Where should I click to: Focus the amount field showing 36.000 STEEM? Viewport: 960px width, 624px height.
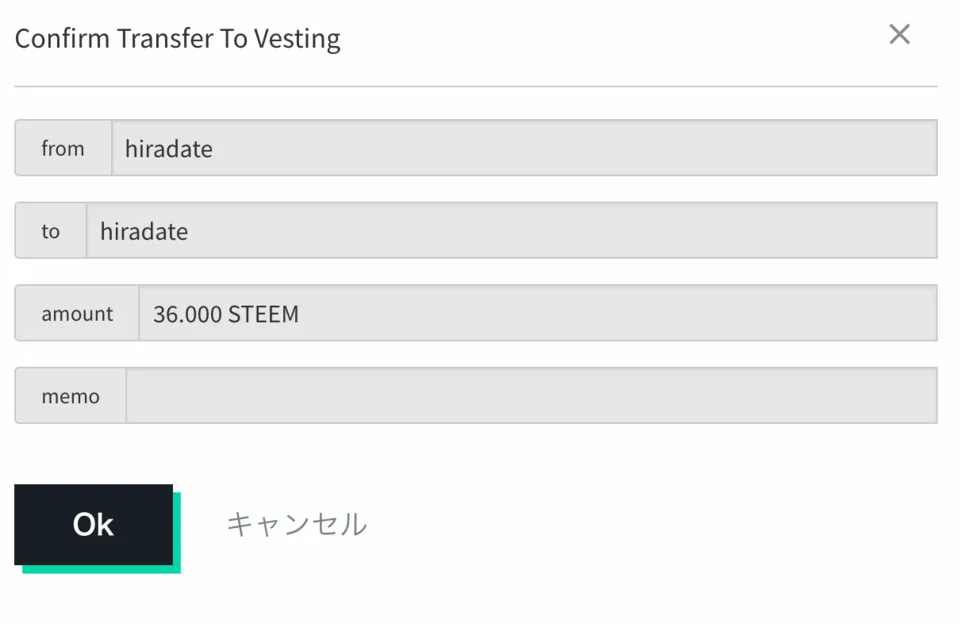[537, 313]
